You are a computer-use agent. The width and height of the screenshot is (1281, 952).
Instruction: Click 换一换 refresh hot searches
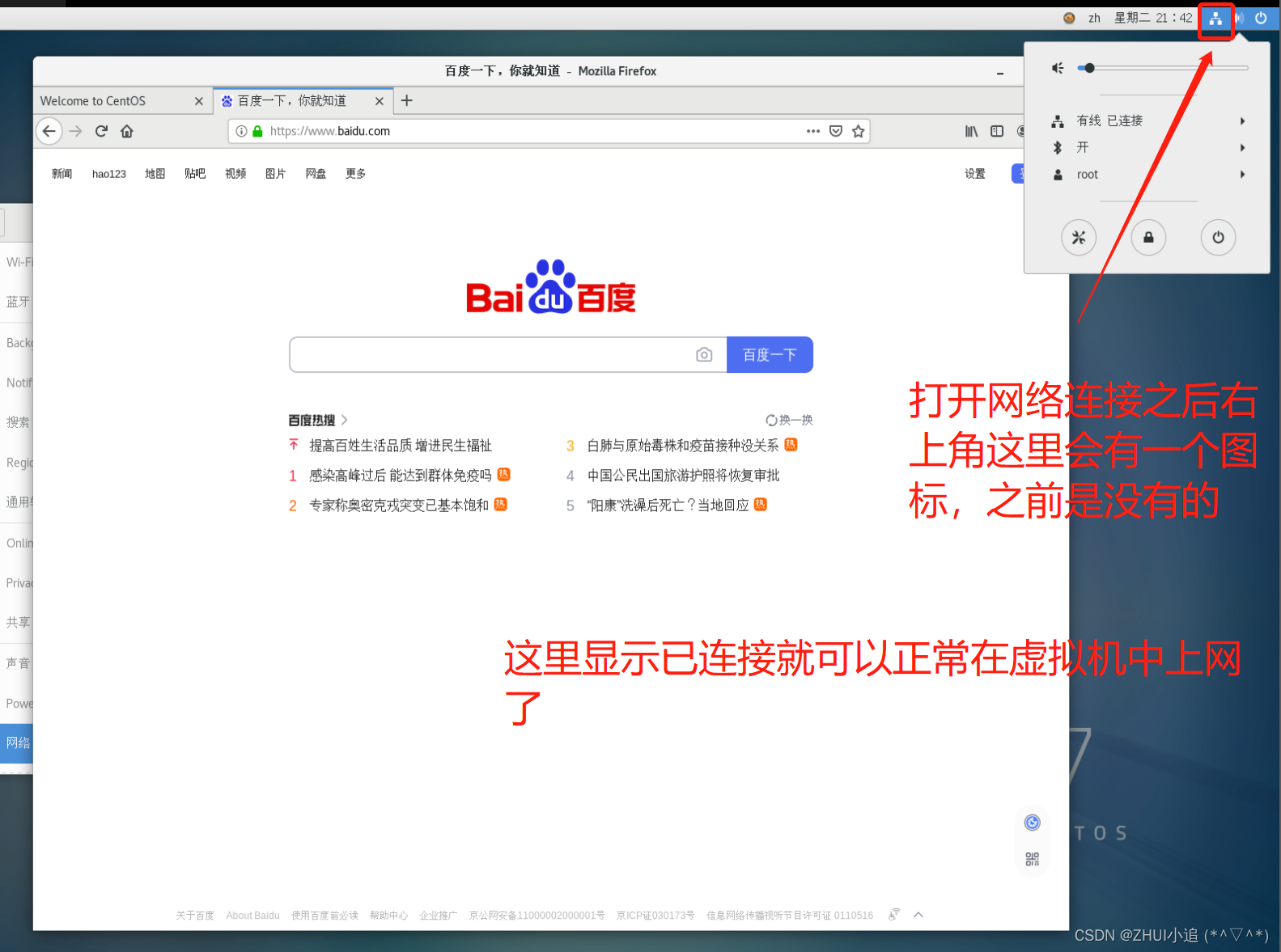(789, 420)
